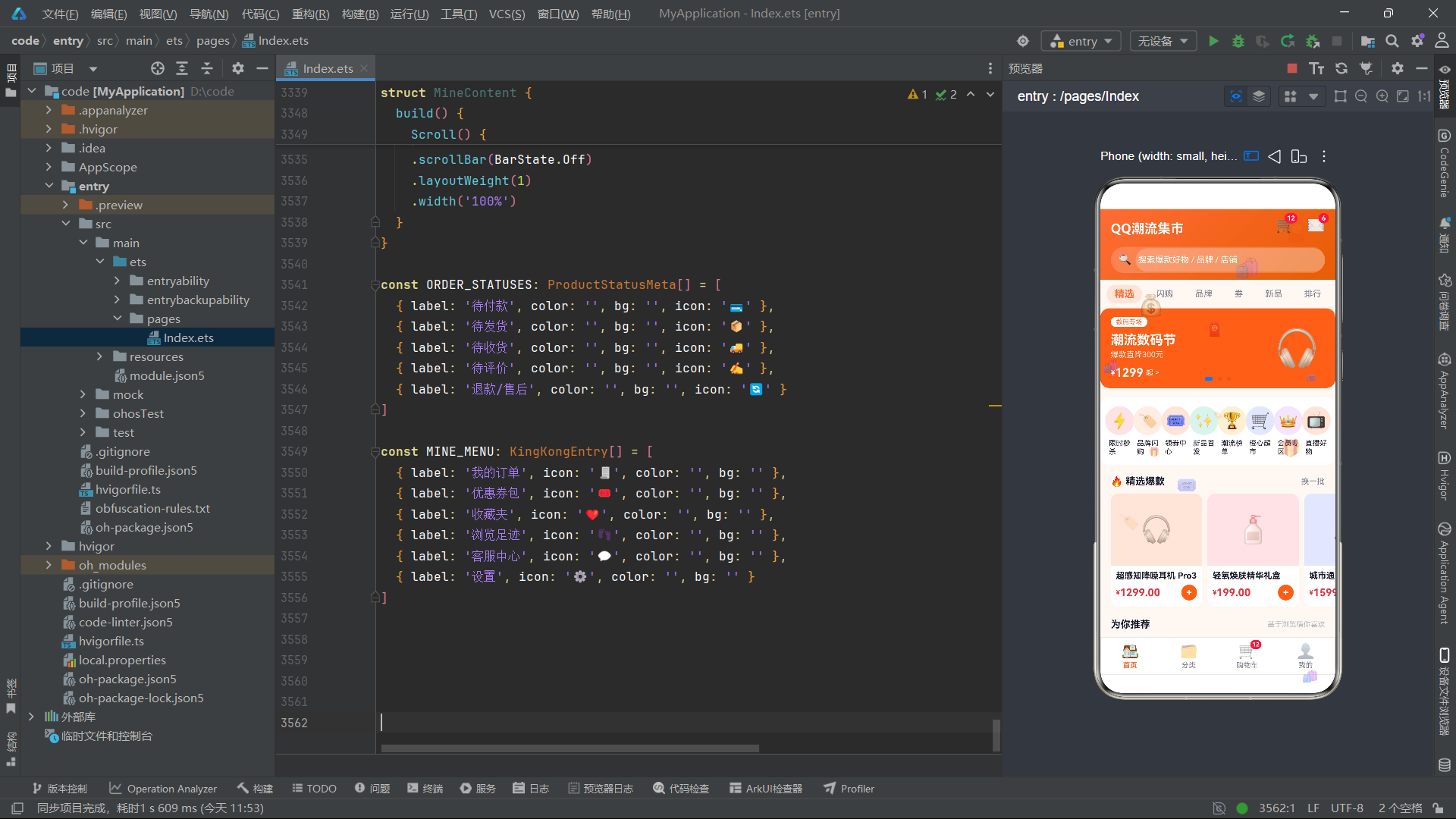Click the horizontal editor scrollbar
Image resolution: width=1456 pixels, height=819 pixels.
point(570,748)
